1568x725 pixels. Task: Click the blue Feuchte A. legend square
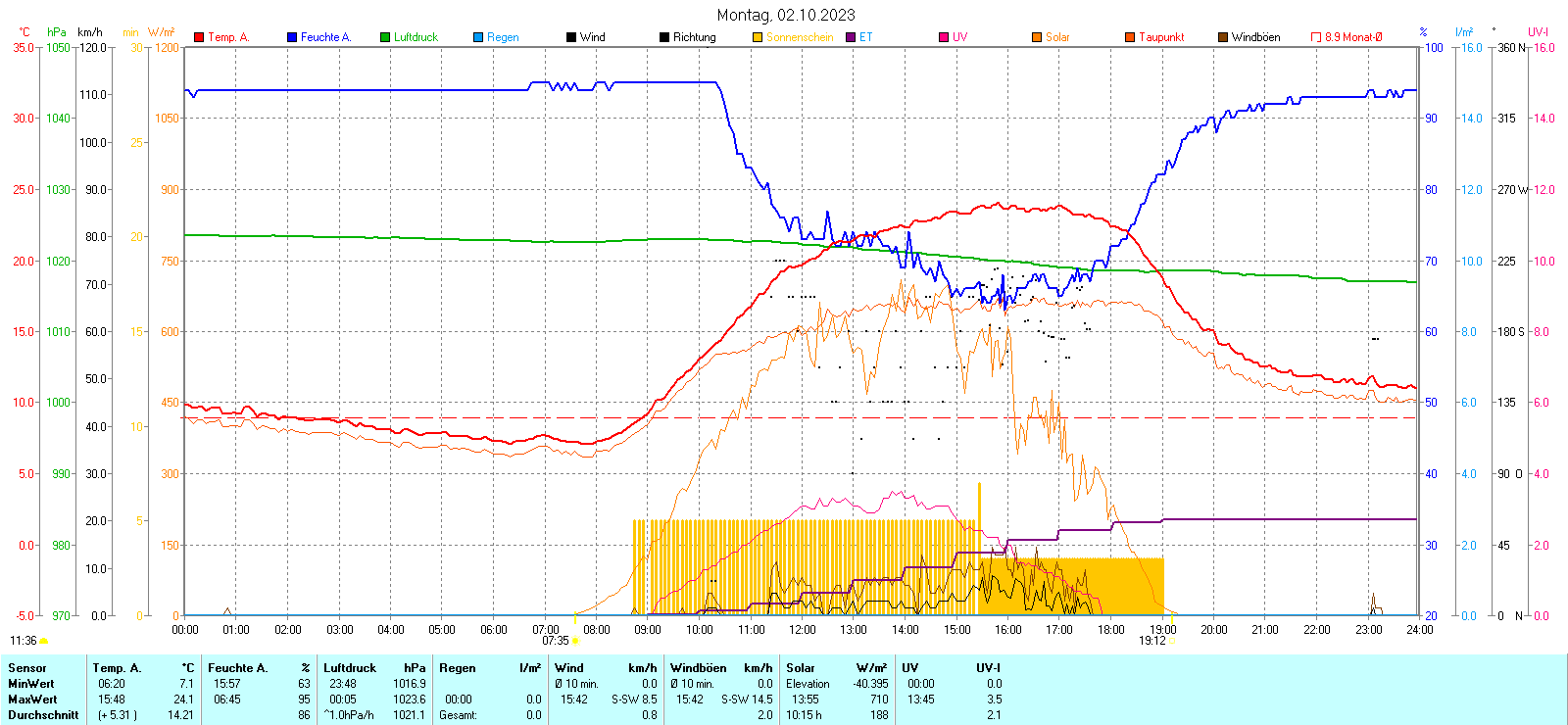tap(292, 37)
